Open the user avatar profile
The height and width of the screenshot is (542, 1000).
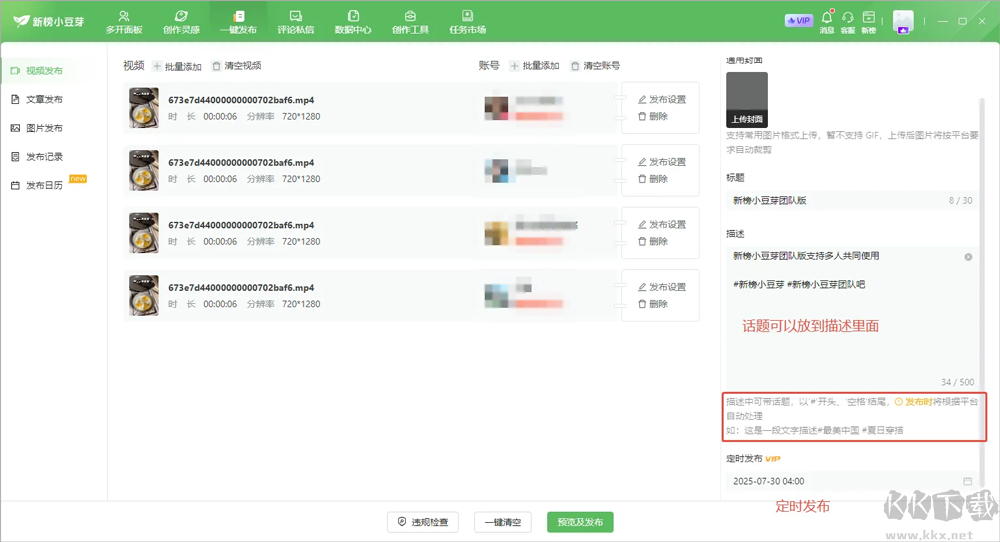pyautogui.click(x=903, y=22)
